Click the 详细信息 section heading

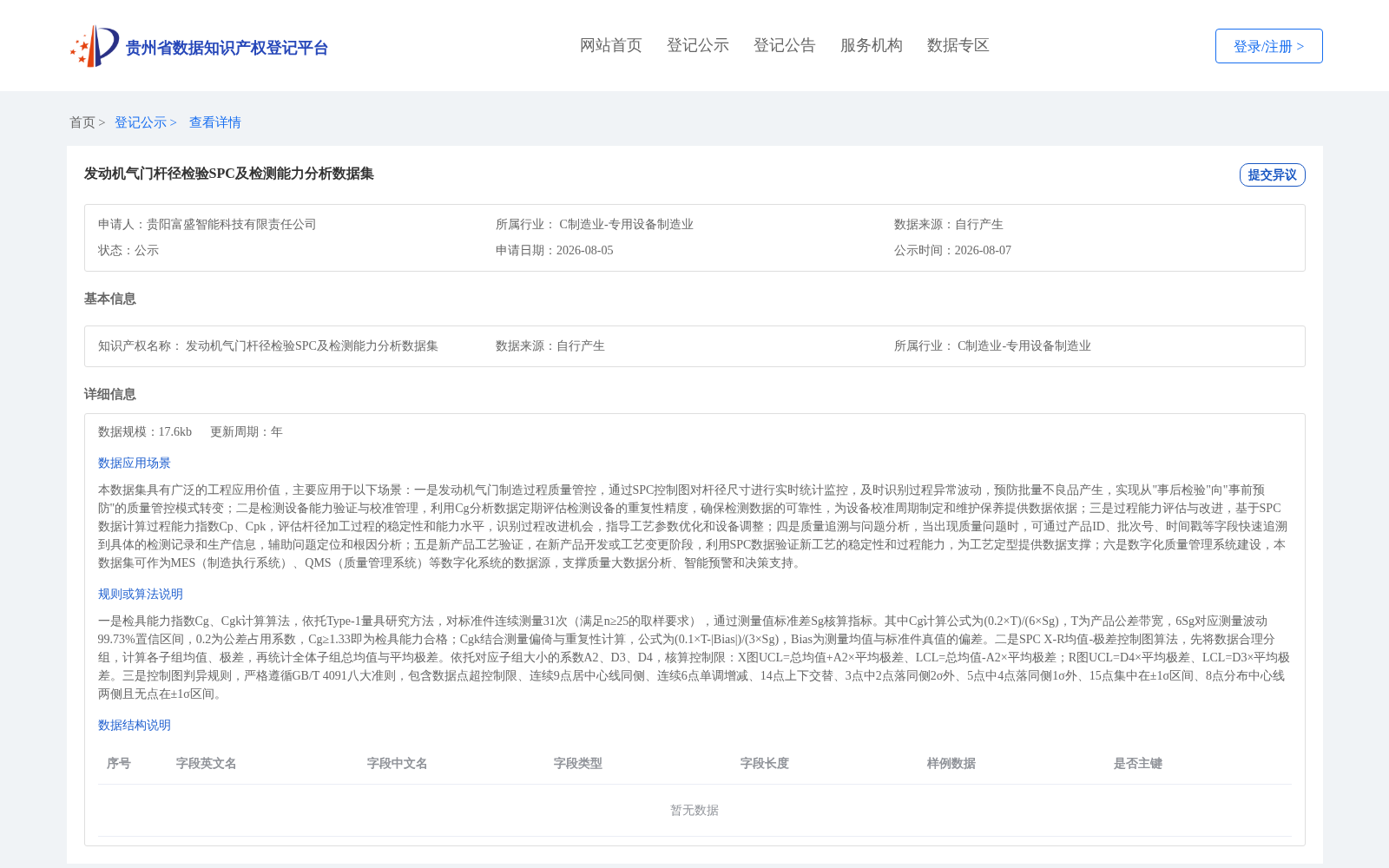(x=110, y=394)
